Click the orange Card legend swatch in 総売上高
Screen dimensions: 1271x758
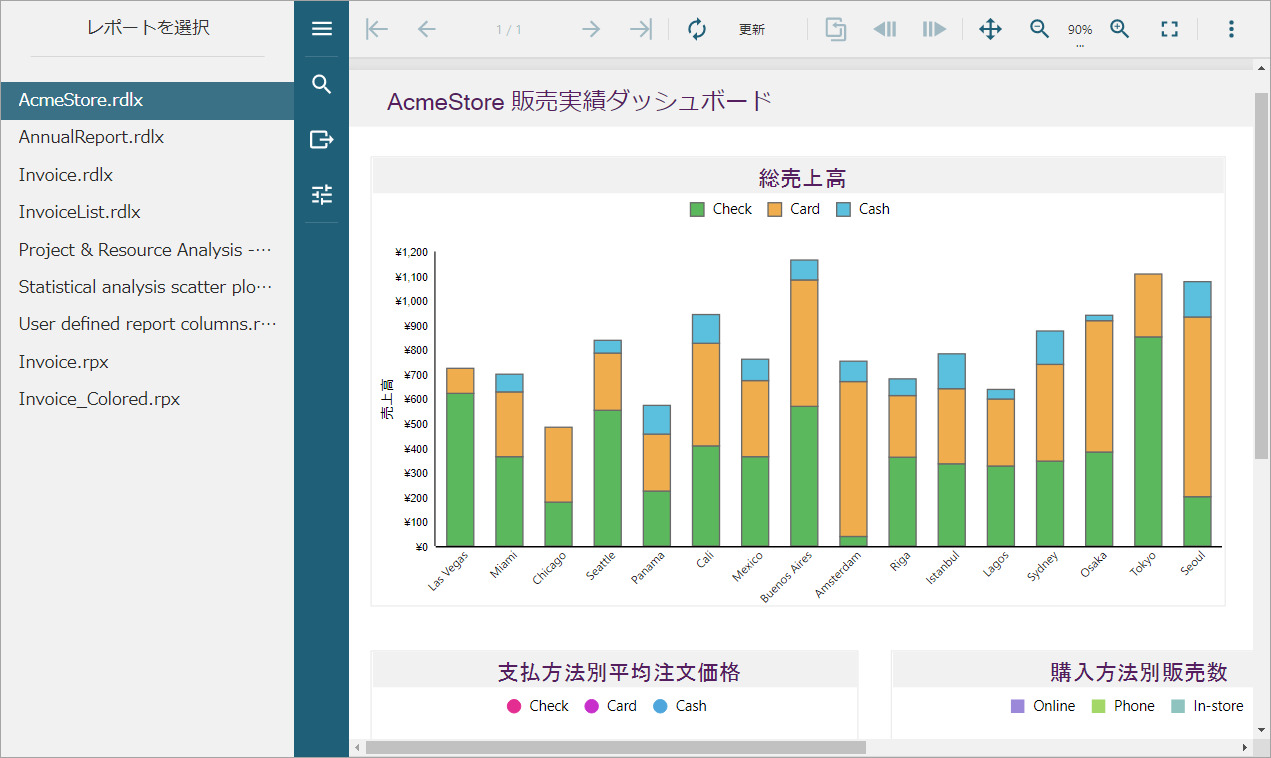tap(775, 209)
